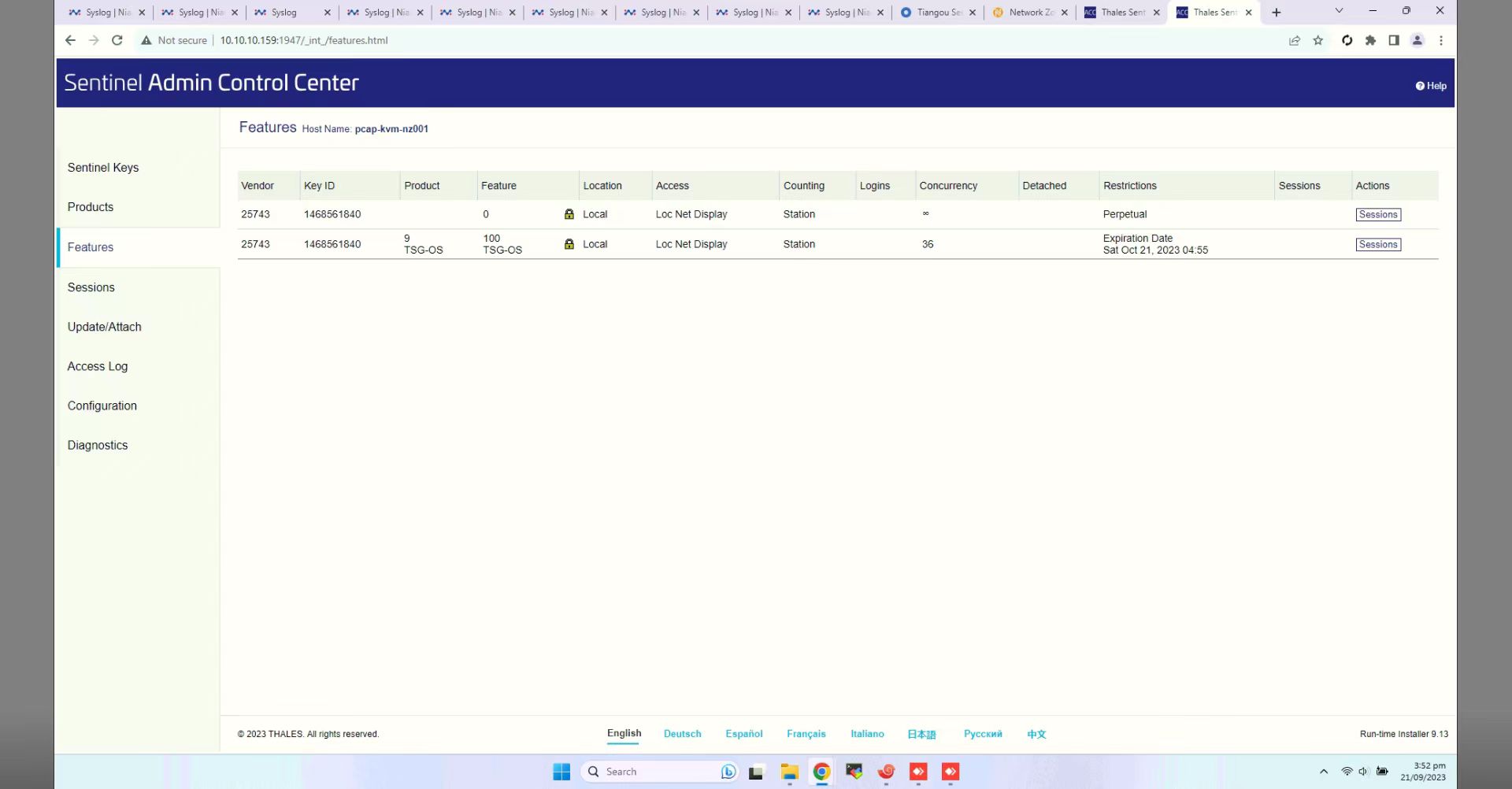Show hidden system tray icons
The height and width of the screenshot is (789, 1512).
1324,772
